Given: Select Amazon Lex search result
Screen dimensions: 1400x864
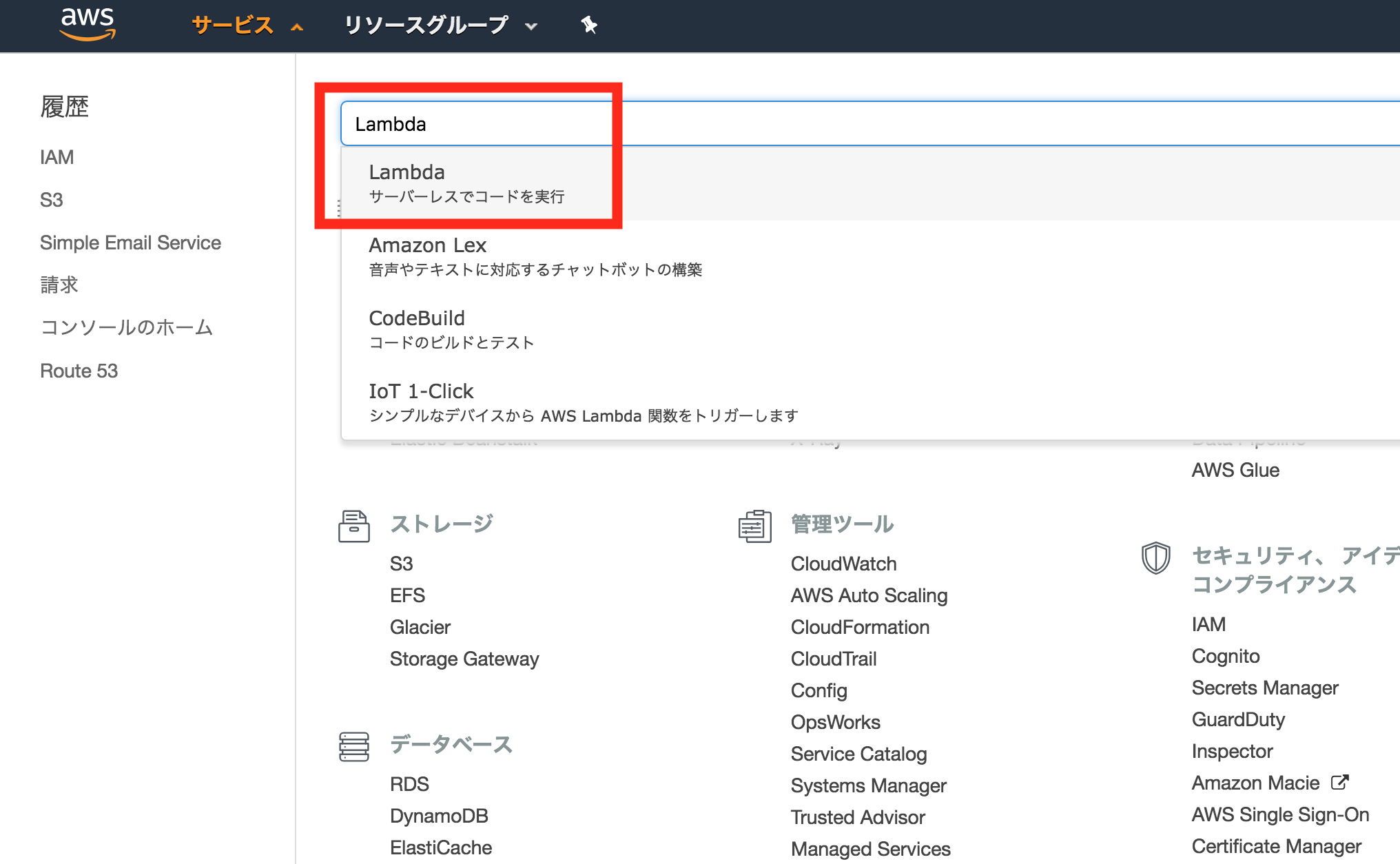Looking at the screenshot, I should 870,256.
